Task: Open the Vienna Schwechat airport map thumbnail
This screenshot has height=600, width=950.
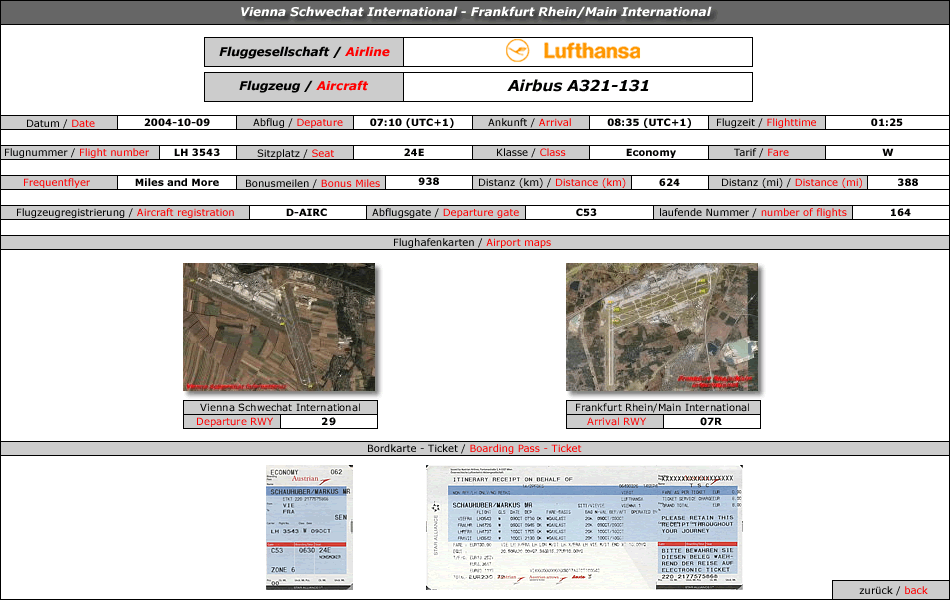Action: (279, 327)
